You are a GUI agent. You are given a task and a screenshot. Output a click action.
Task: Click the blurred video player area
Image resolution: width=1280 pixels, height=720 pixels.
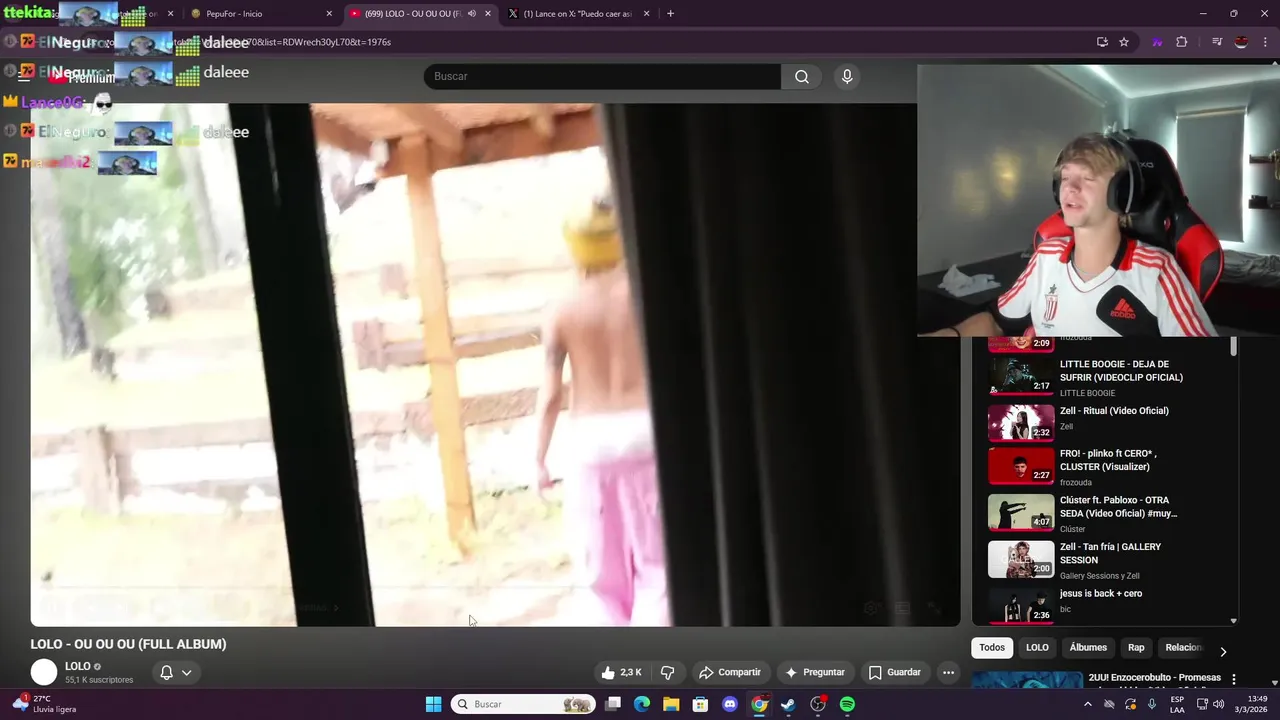click(495, 365)
